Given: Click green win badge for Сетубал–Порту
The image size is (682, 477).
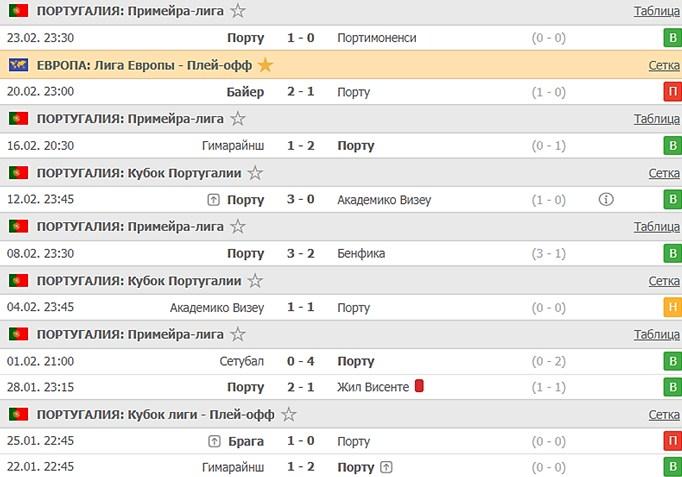Looking at the screenshot, I should (x=672, y=361).
